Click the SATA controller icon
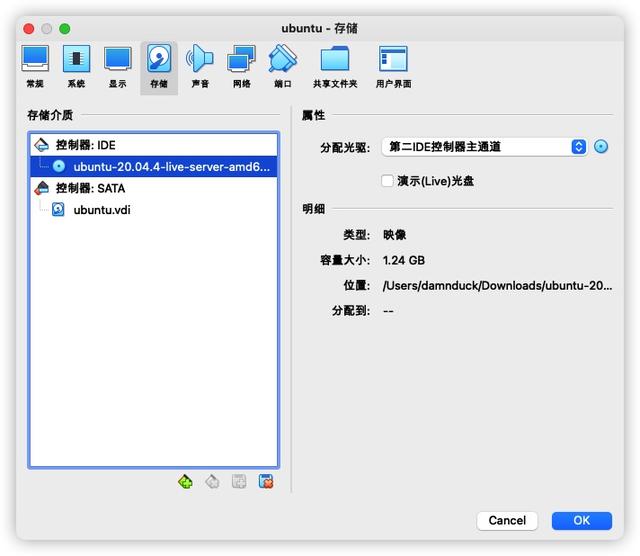640x556 pixels. [42, 188]
